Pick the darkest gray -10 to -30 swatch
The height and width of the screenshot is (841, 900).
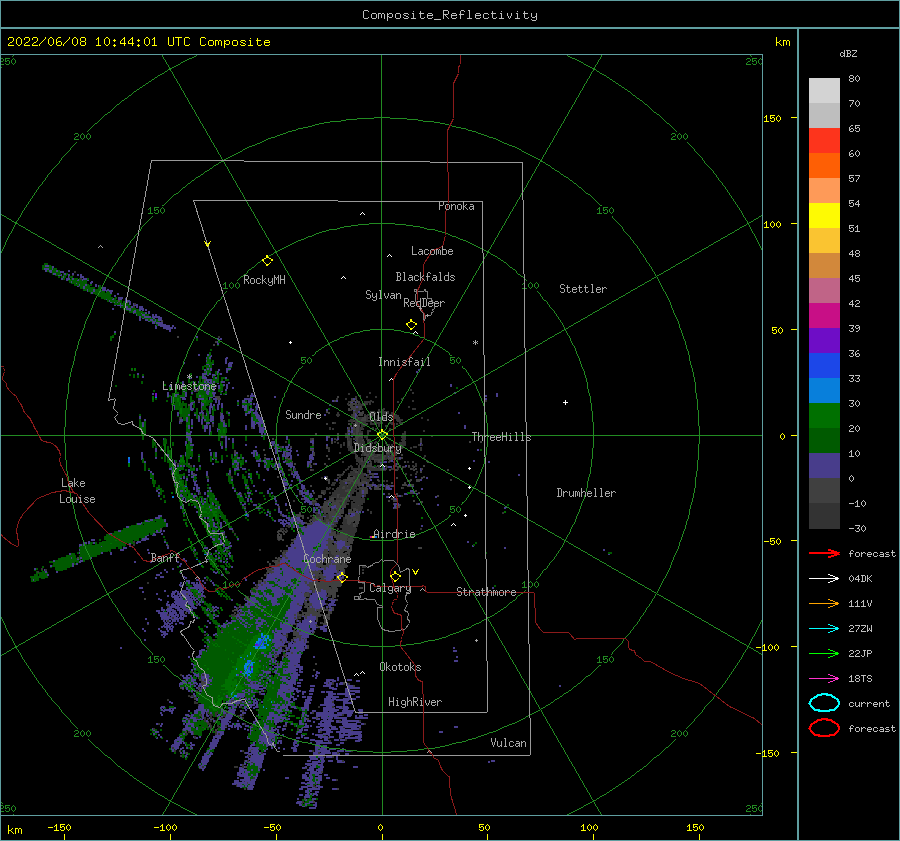click(824, 516)
